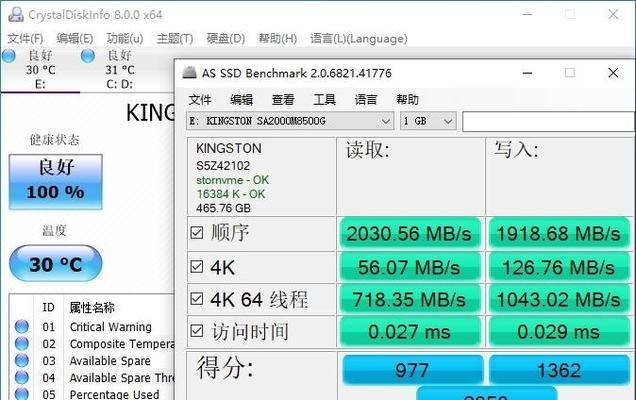Open the 1 GB test size dropdown
Screen dimensions: 636x400
click(x=428, y=121)
